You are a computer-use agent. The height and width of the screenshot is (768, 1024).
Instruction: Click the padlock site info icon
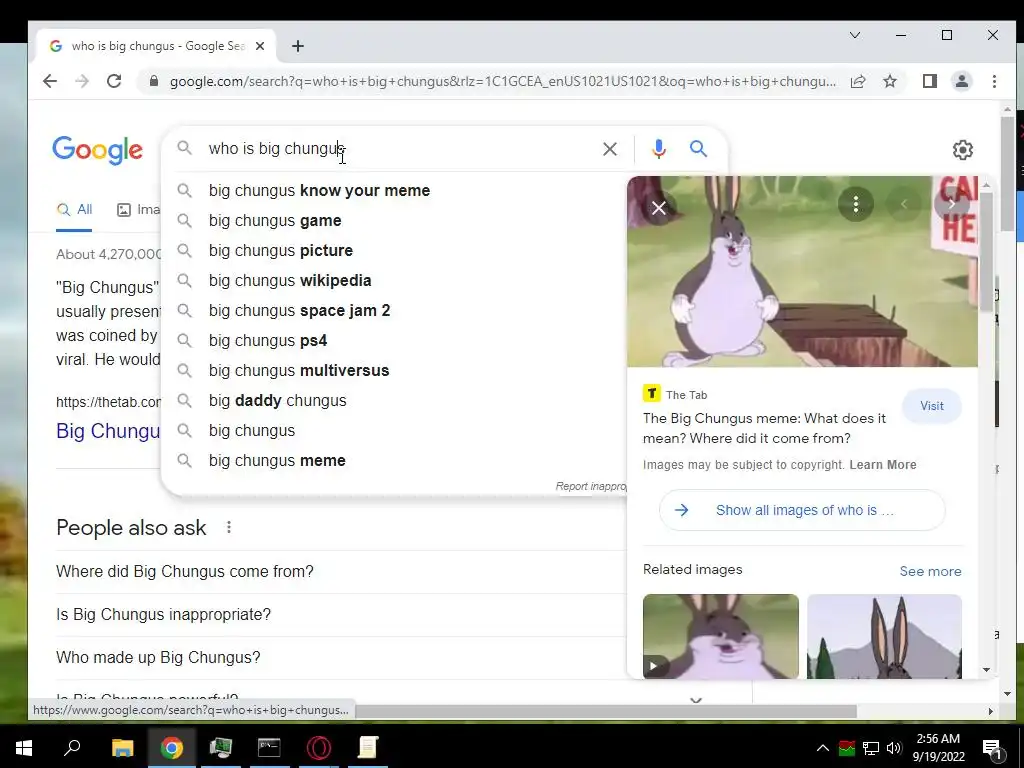(153, 81)
